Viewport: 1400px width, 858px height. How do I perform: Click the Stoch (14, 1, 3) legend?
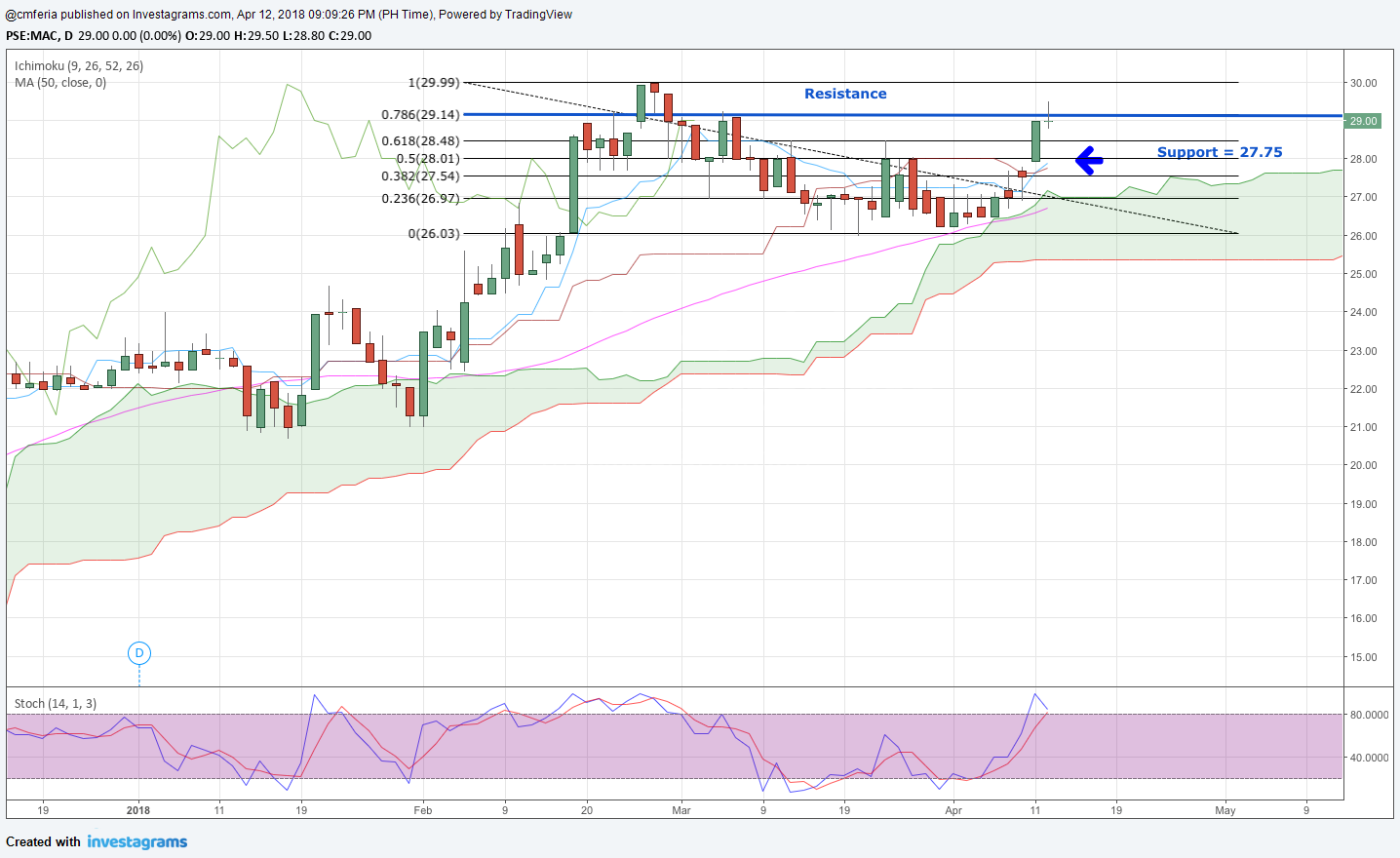click(x=56, y=703)
